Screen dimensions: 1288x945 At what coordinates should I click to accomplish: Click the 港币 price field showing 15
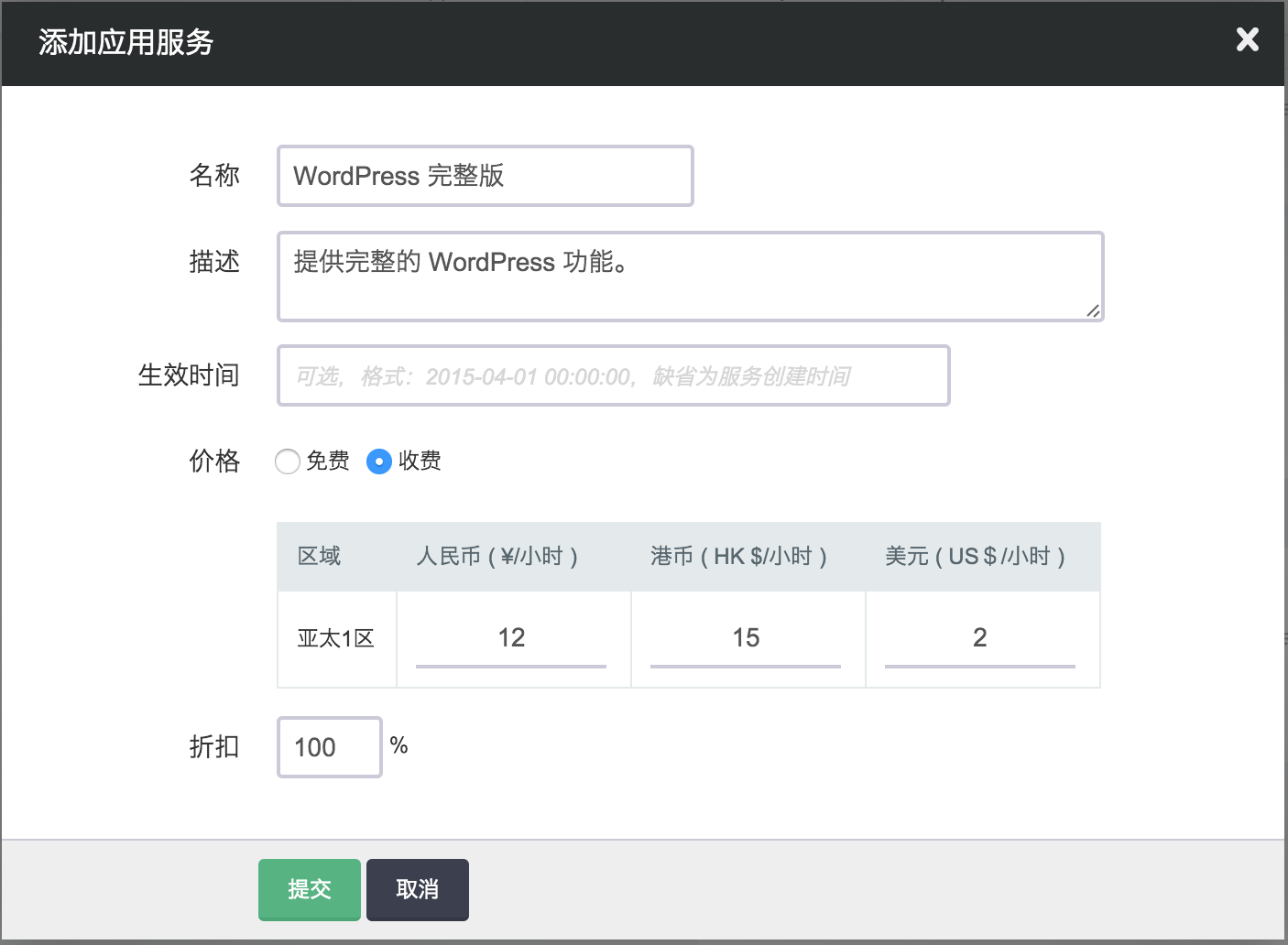746,638
